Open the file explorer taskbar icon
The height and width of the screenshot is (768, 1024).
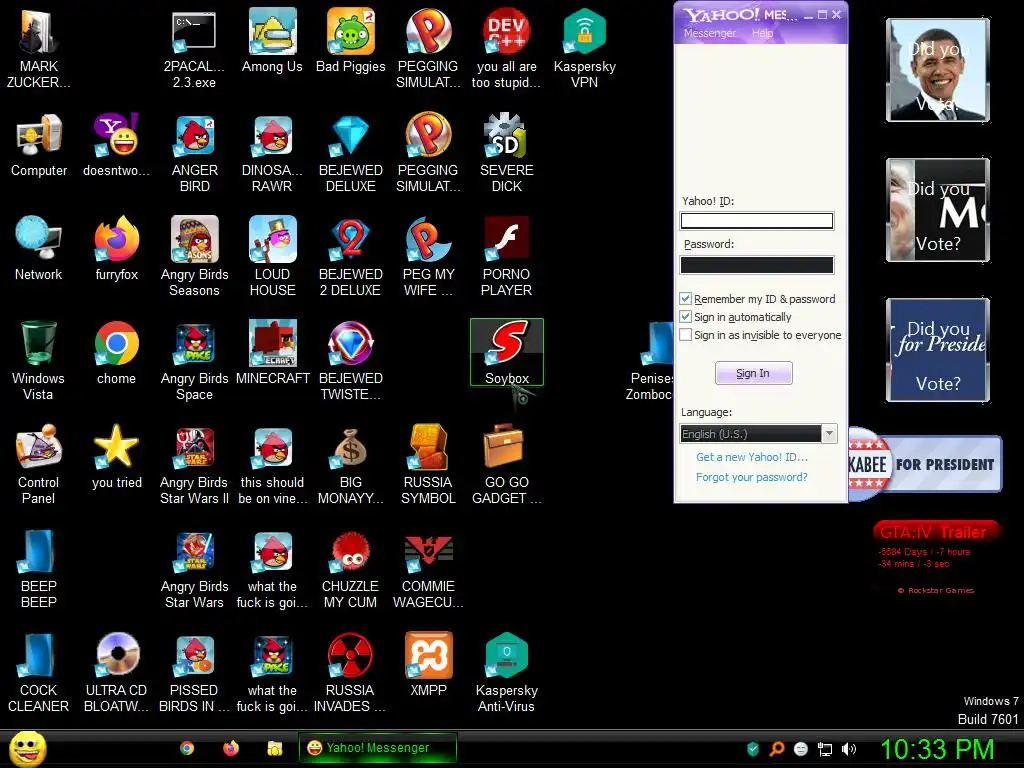274,748
